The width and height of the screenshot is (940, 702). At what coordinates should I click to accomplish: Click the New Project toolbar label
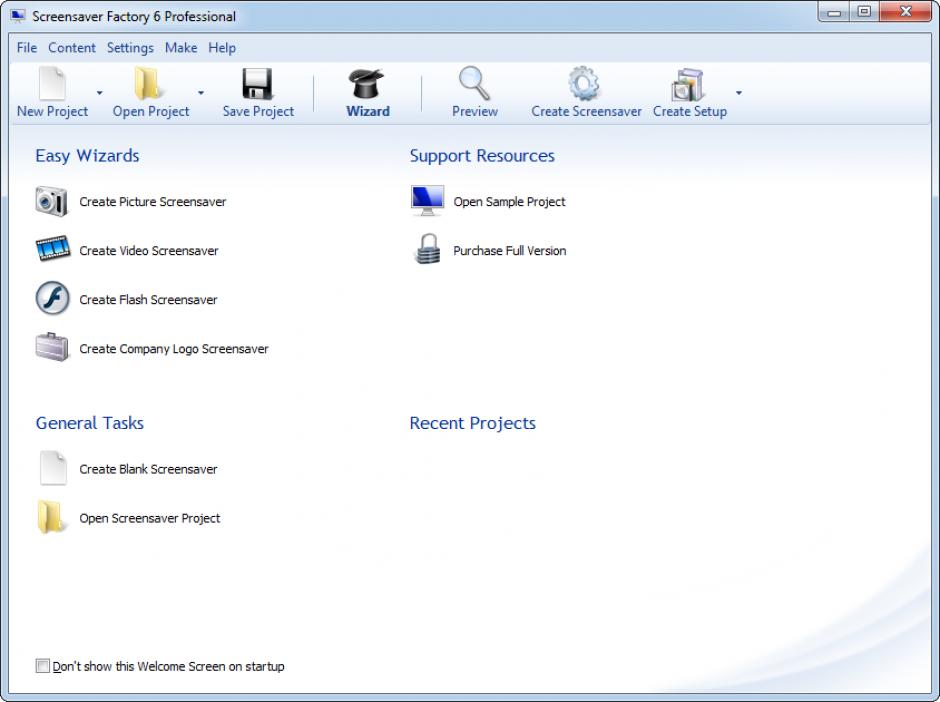point(52,112)
